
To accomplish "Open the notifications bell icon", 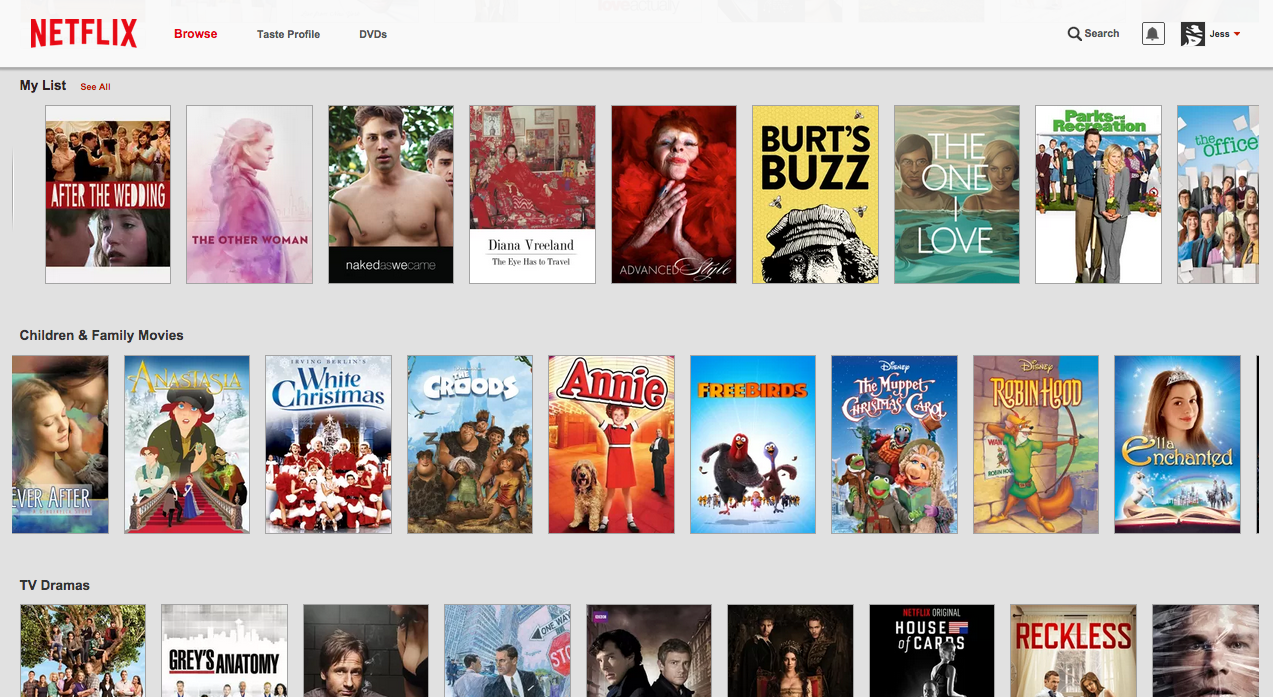I will tap(1153, 34).
